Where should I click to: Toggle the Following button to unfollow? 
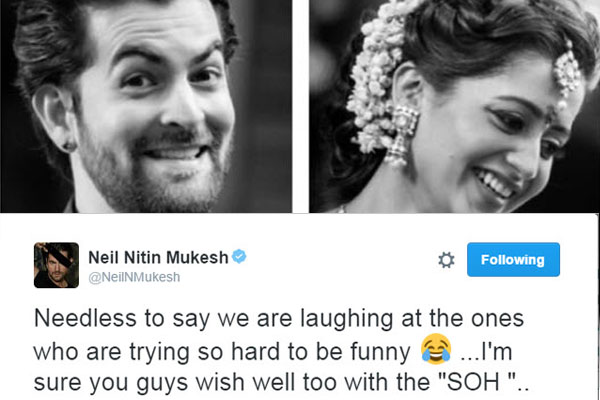click(x=513, y=260)
